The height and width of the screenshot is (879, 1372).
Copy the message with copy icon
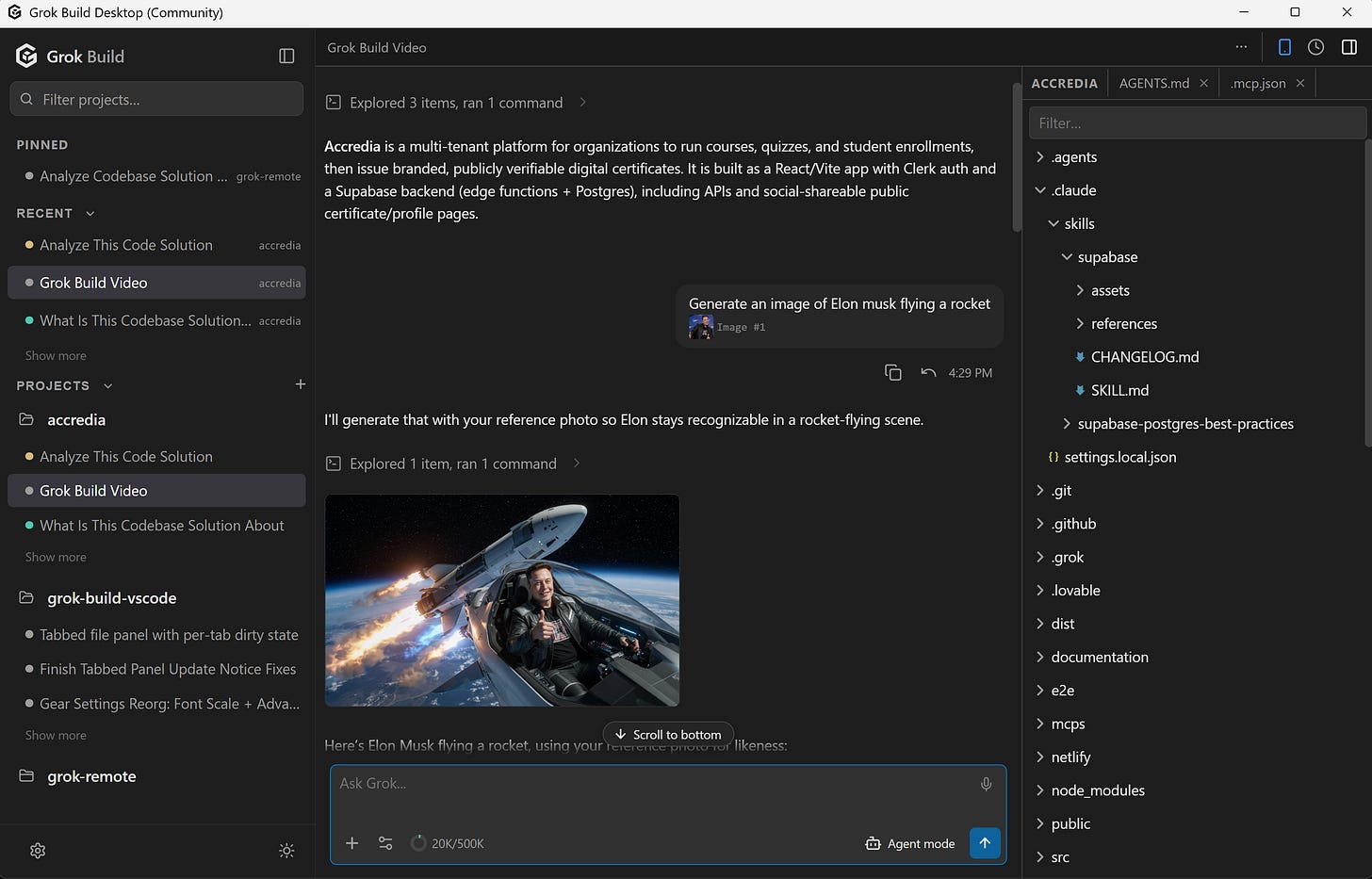coord(893,373)
